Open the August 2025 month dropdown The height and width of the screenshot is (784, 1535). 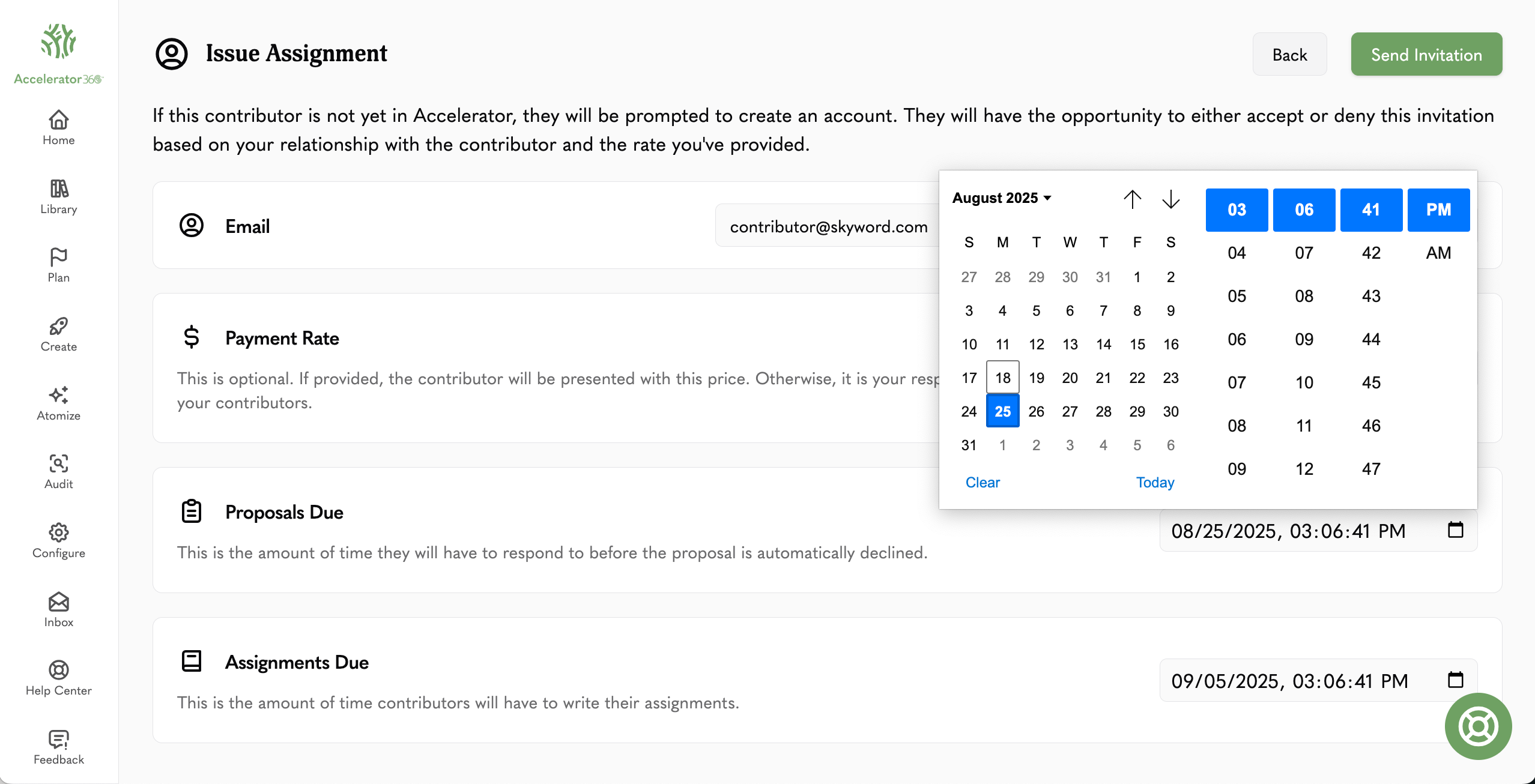pos(1001,198)
